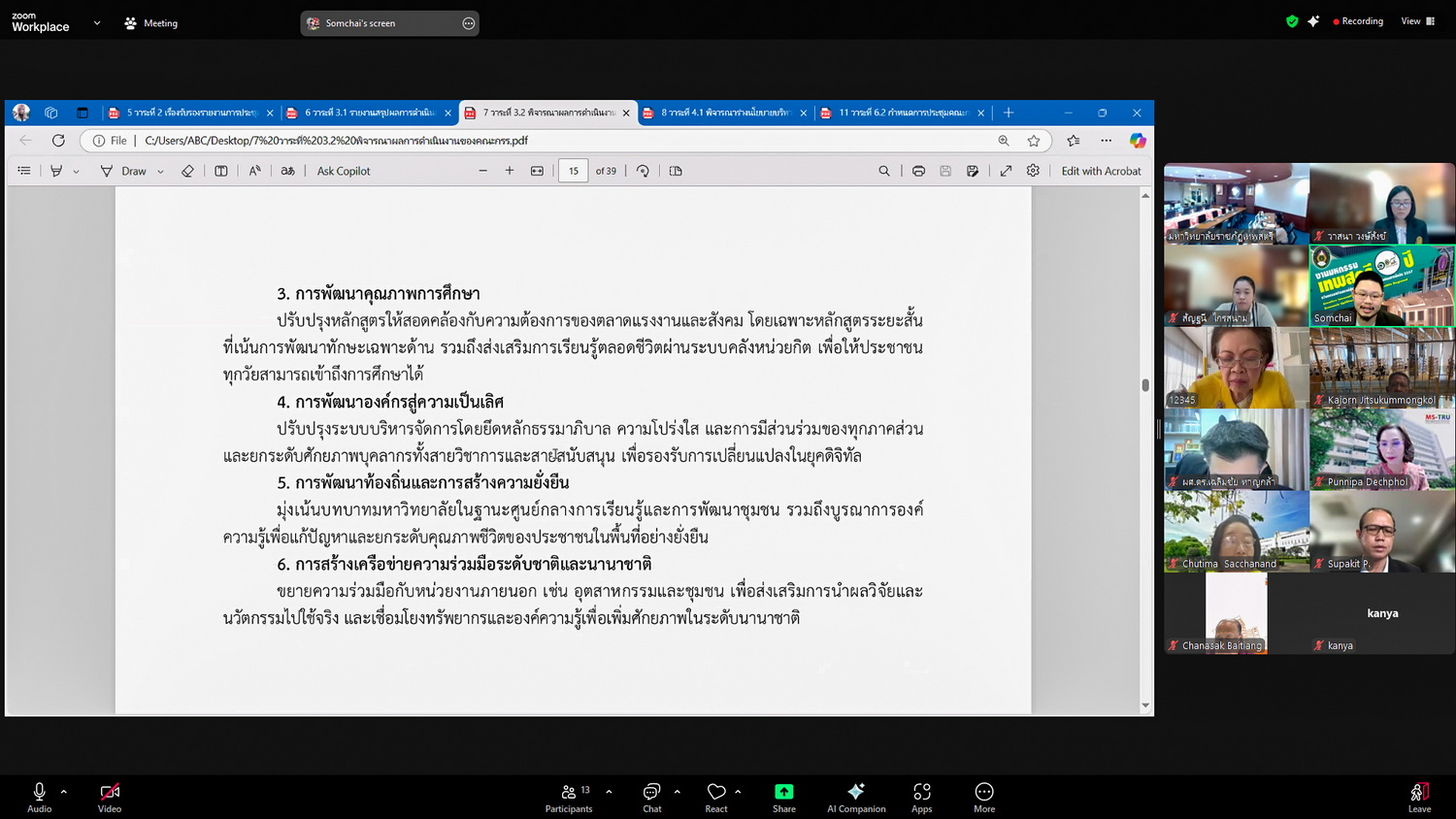Open the More options menu
Image resolution: width=1456 pixels, height=819 pixels.
983,797
